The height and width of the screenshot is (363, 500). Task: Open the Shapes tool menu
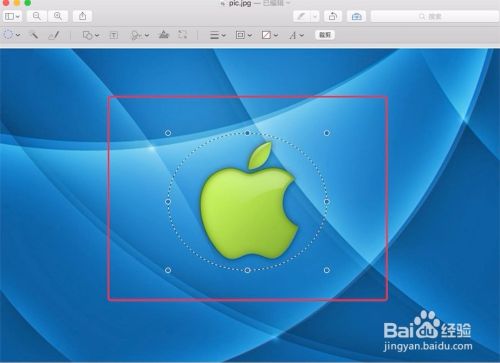(91, 35)
